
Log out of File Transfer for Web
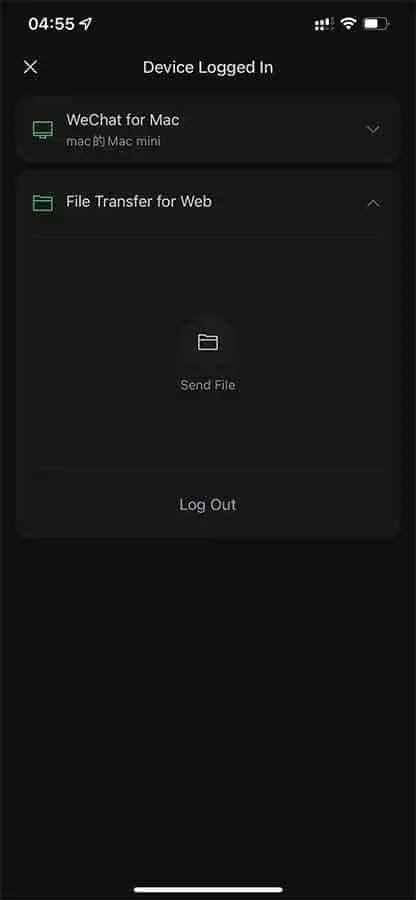pos(208,505)
